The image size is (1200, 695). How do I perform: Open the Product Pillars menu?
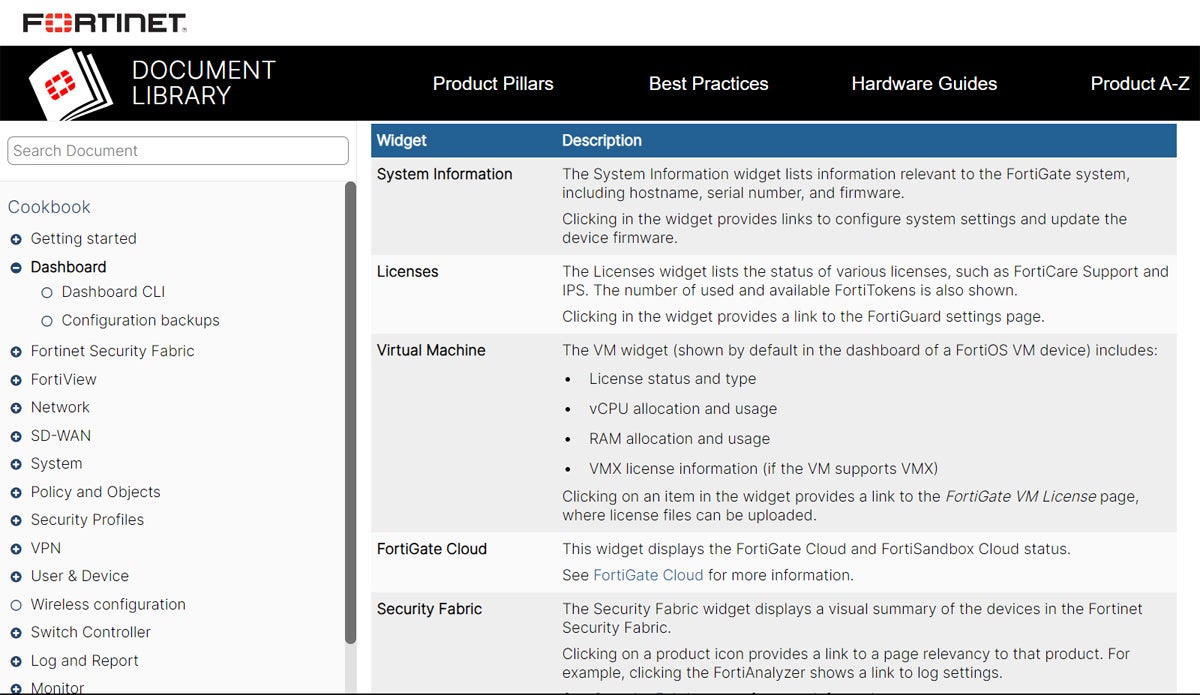492,84
